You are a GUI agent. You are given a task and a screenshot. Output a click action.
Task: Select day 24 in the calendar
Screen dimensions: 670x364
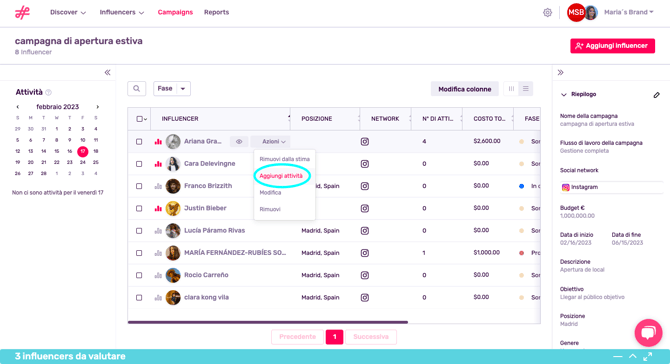(x=82, y=162)
